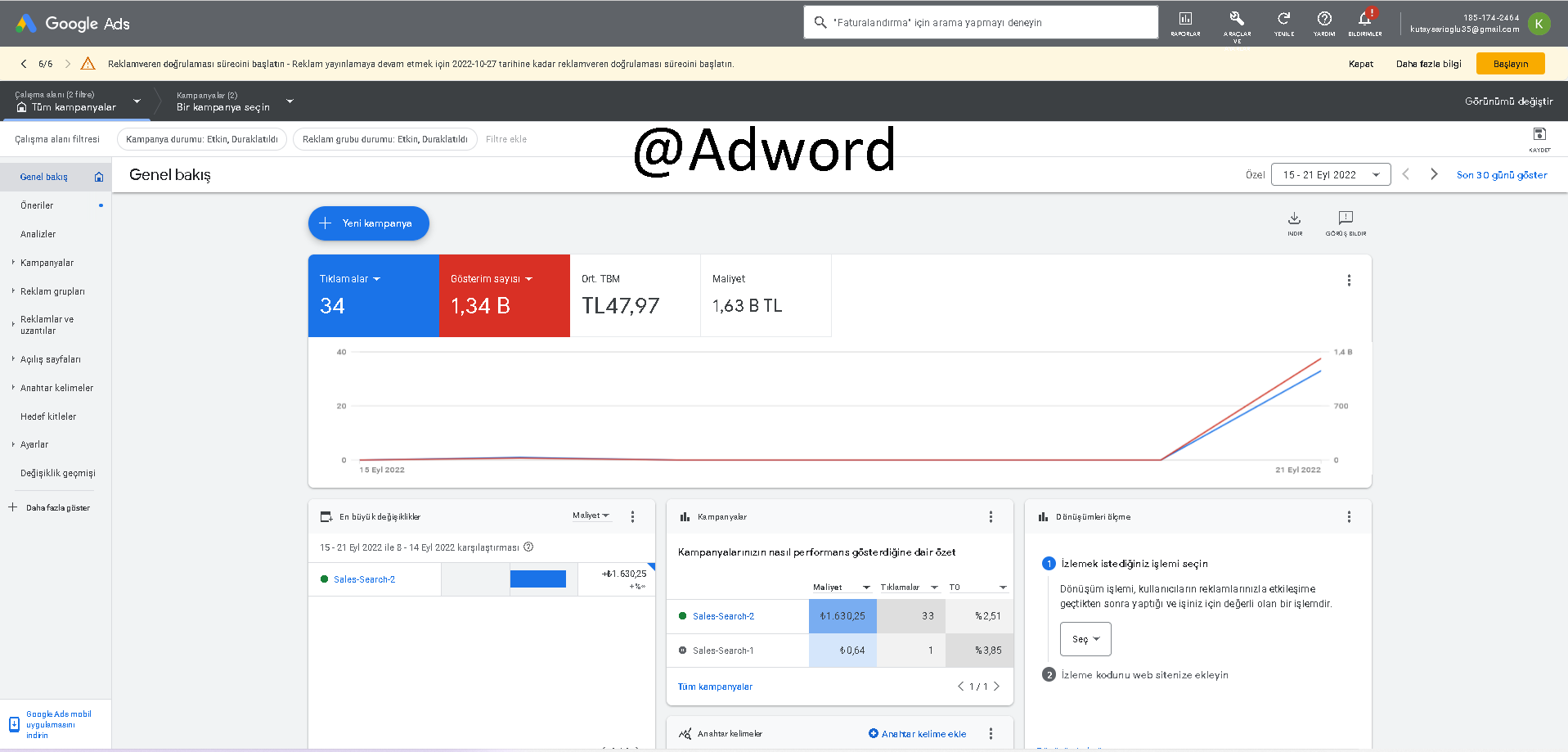Screen dimensions: 1568x752
Task: Select Değişiklik geçmişi in the sidebar
Action: pos(58,473)
